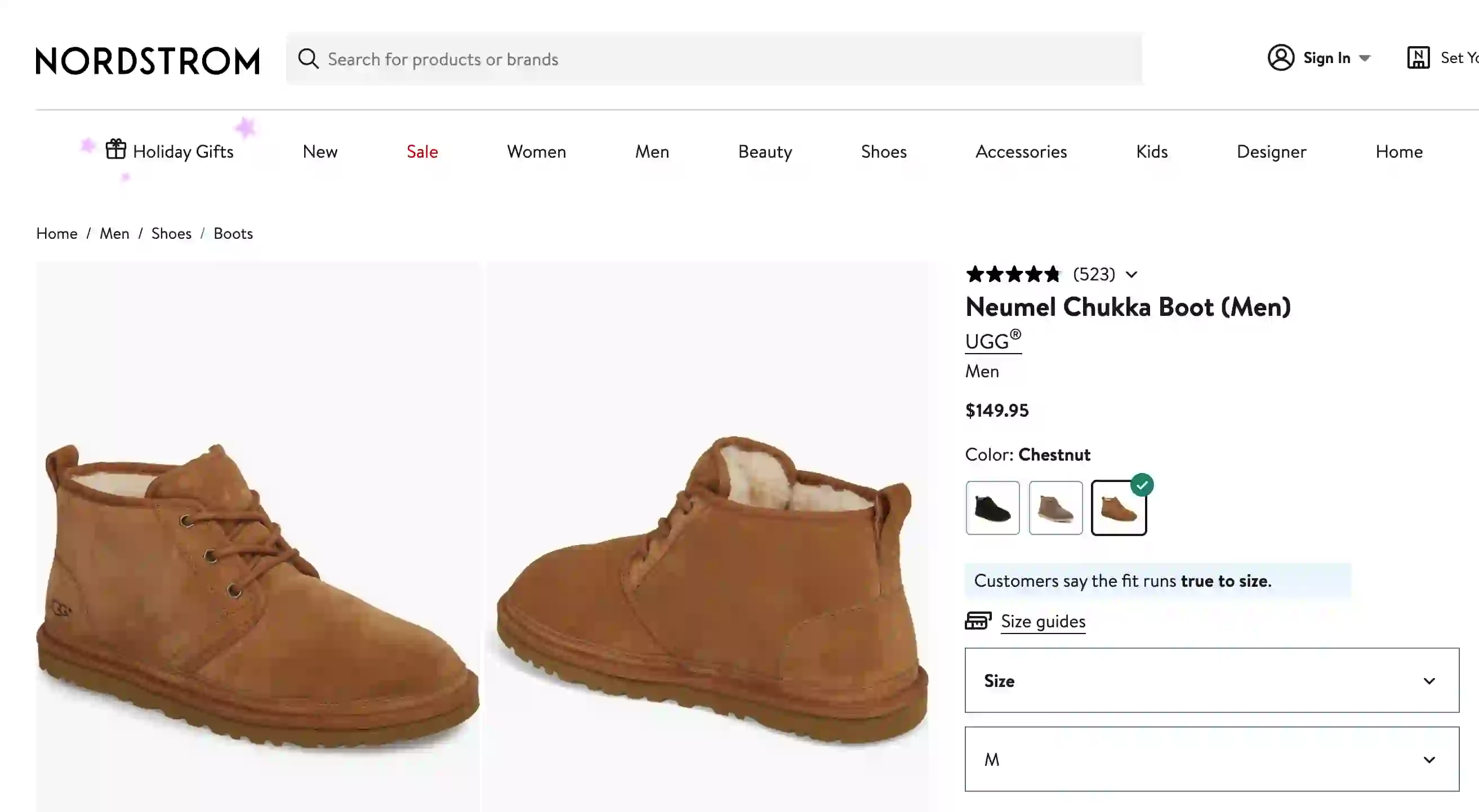The image size is (1479, 812).
Task: Select the Chestnut color option
Action: 1119,507
